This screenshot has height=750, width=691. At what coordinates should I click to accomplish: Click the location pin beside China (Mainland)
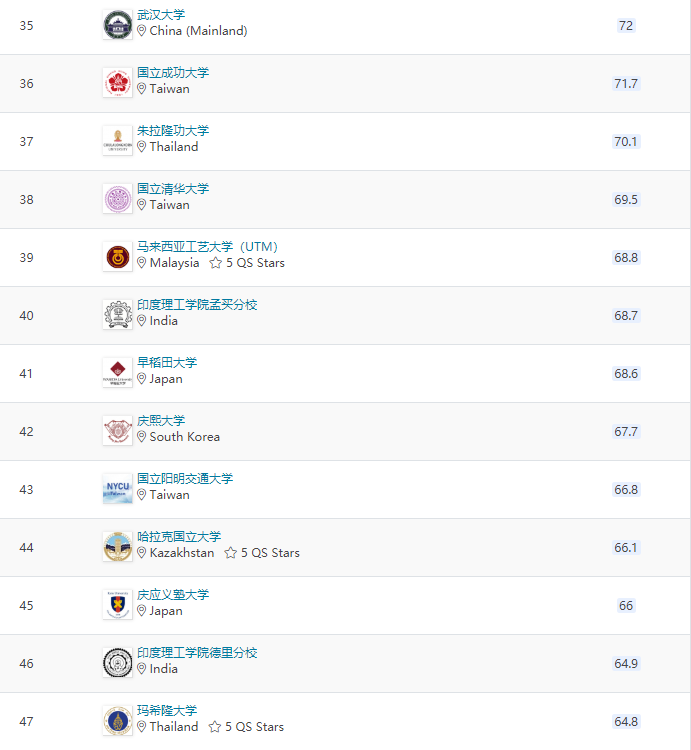click(142, 31)
